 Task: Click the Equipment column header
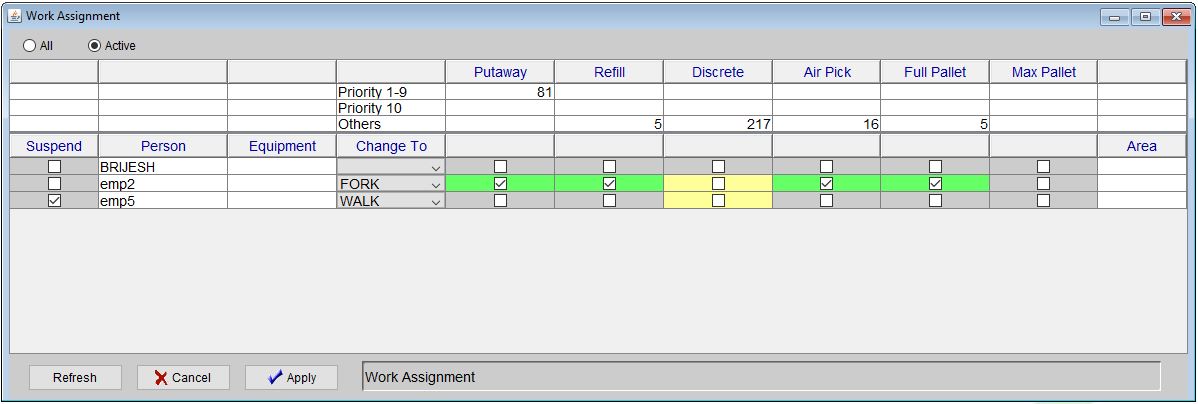[x=282, y=146]
